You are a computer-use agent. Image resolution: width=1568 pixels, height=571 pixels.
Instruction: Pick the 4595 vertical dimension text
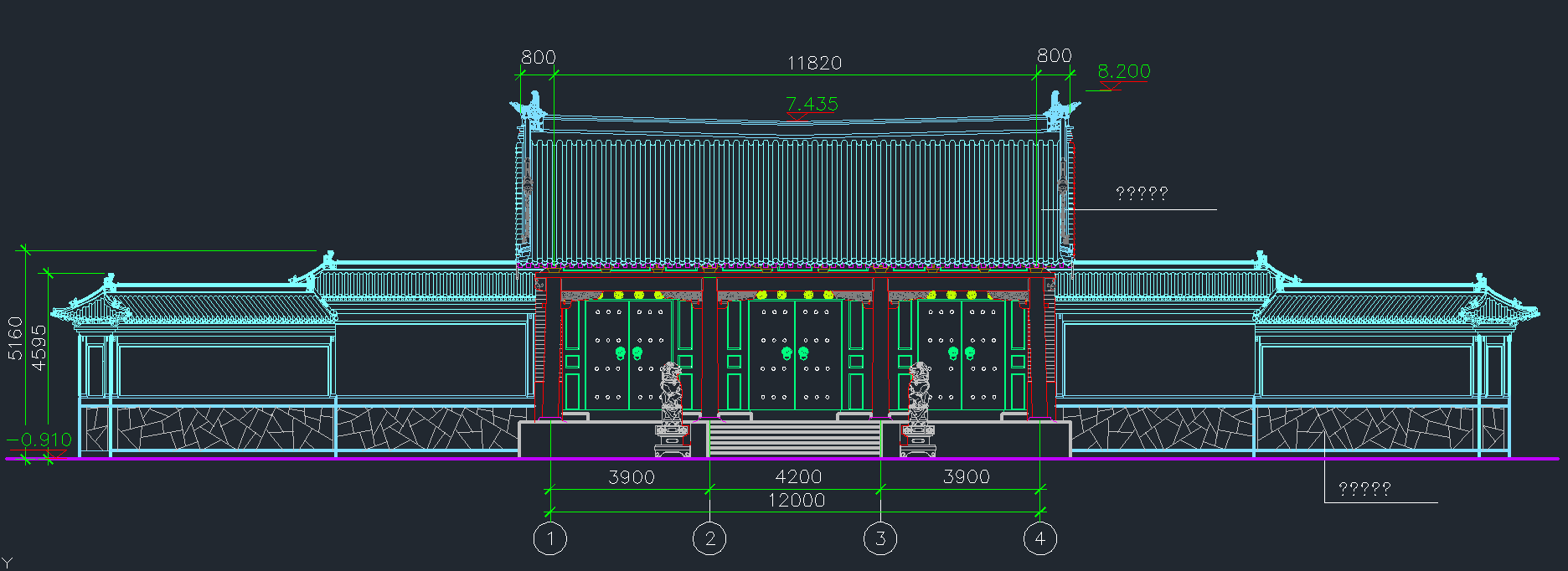click(39, 347)
